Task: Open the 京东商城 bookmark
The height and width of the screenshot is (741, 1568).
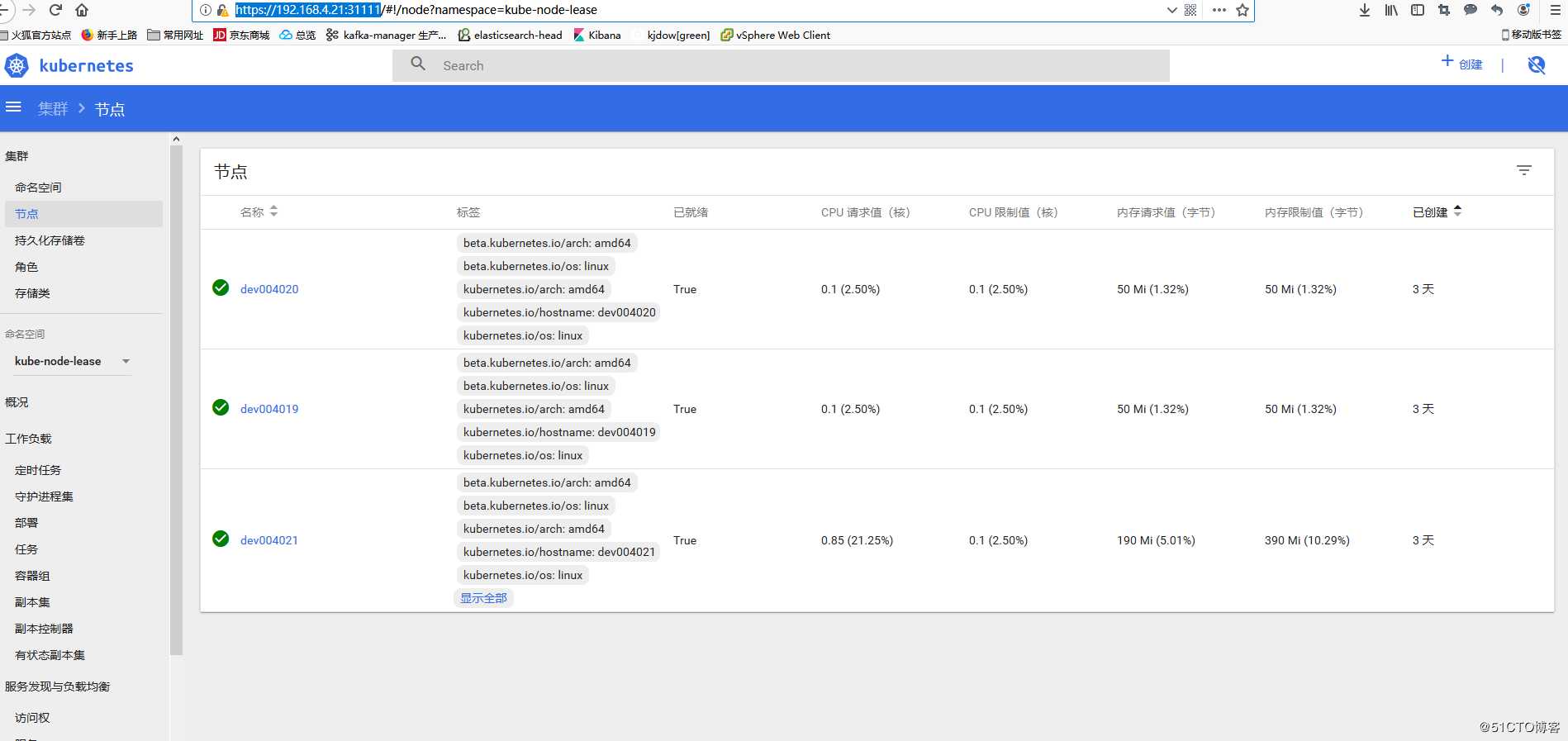Action: [x=241, y=35]
